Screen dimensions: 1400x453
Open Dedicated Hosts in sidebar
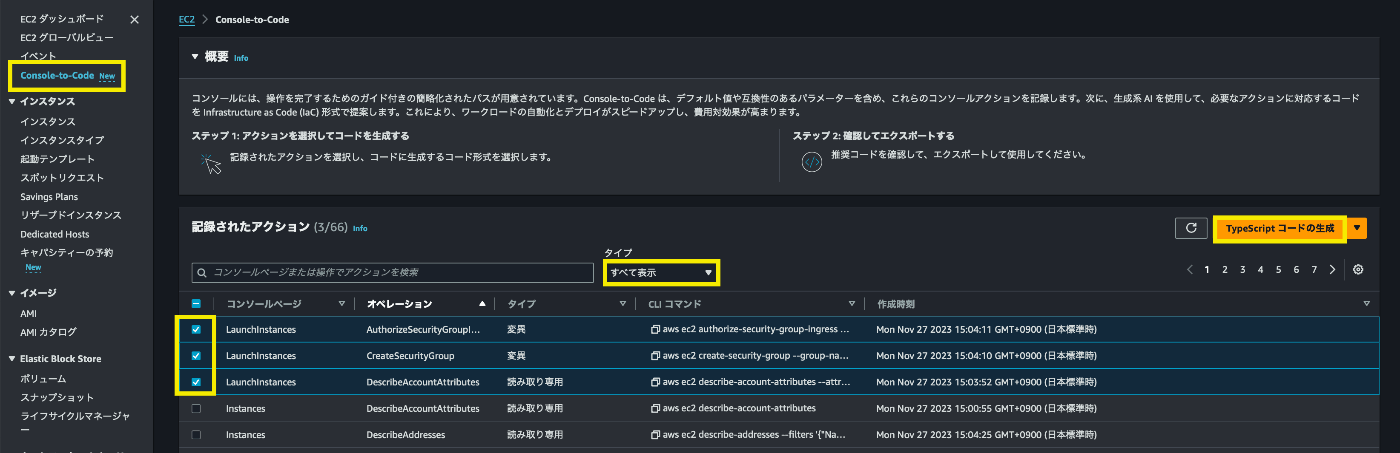point(55,234)
